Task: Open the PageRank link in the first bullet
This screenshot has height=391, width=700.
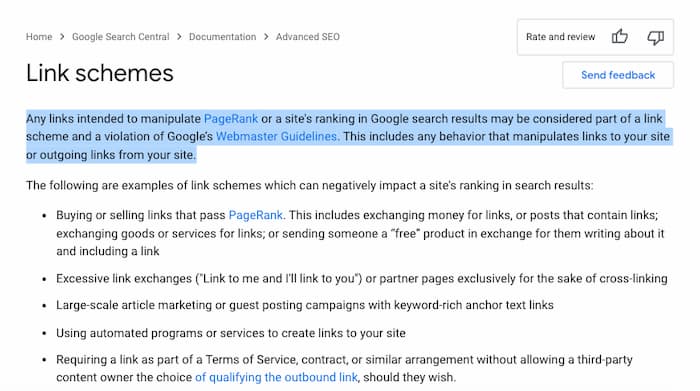Action: pyautogui.click(x=255, y=215)
